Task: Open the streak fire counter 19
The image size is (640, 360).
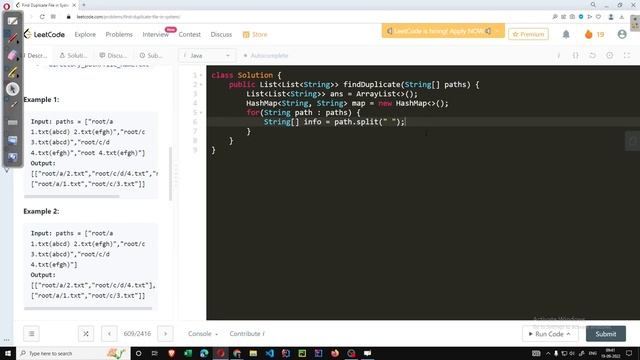Action: point(594,35)
